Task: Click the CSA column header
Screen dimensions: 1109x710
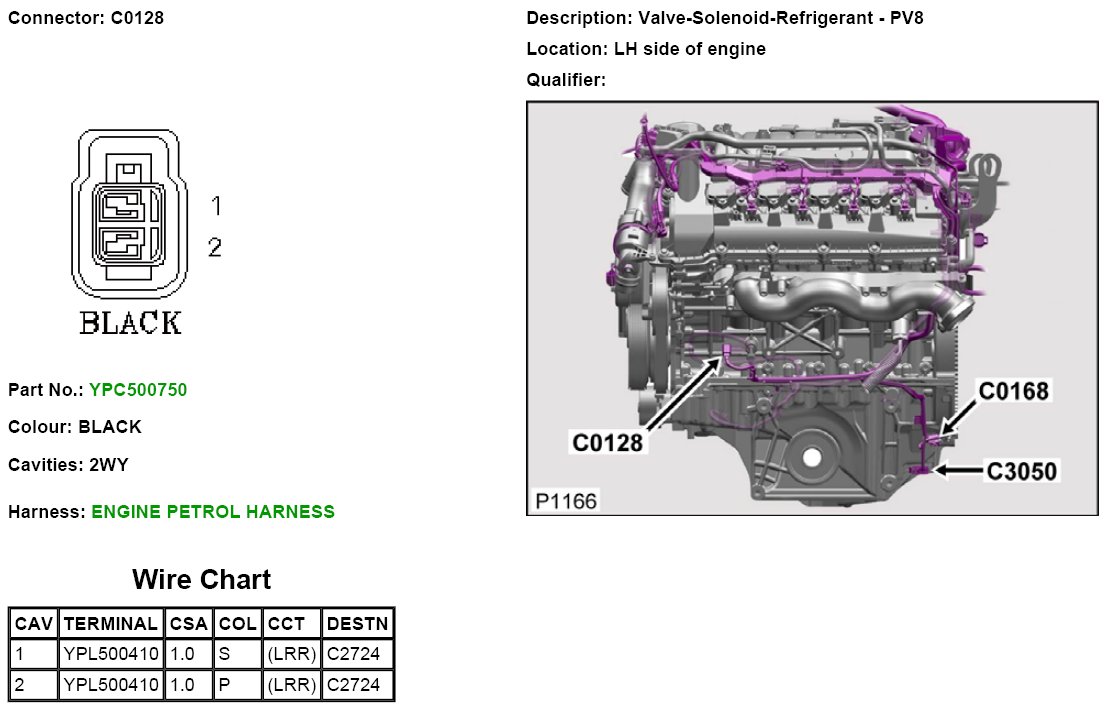Action: [188, 624]
